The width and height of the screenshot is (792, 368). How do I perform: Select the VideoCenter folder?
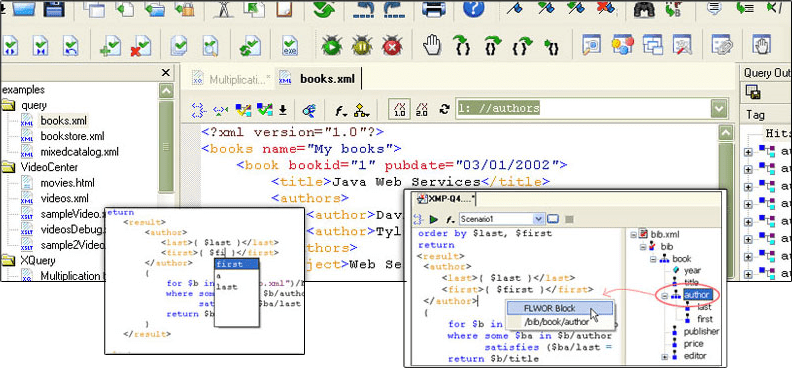point(49,167)
